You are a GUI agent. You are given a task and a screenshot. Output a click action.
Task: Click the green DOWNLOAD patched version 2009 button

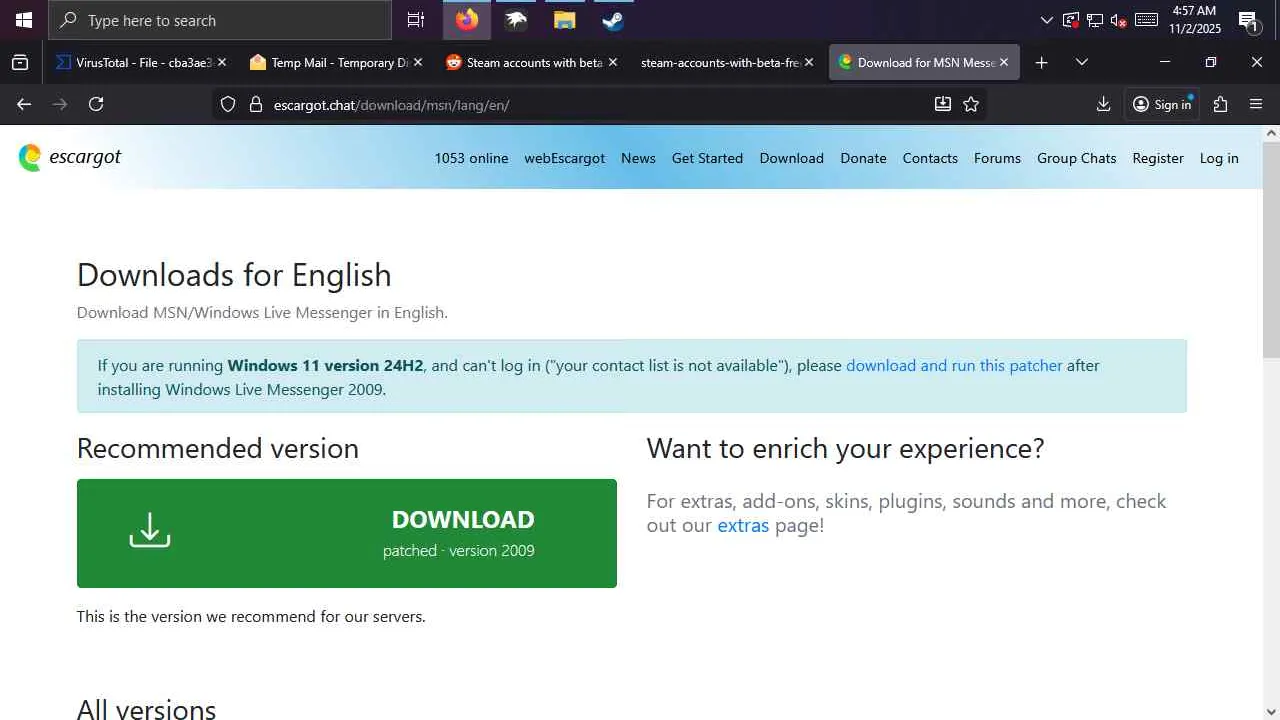347,533
